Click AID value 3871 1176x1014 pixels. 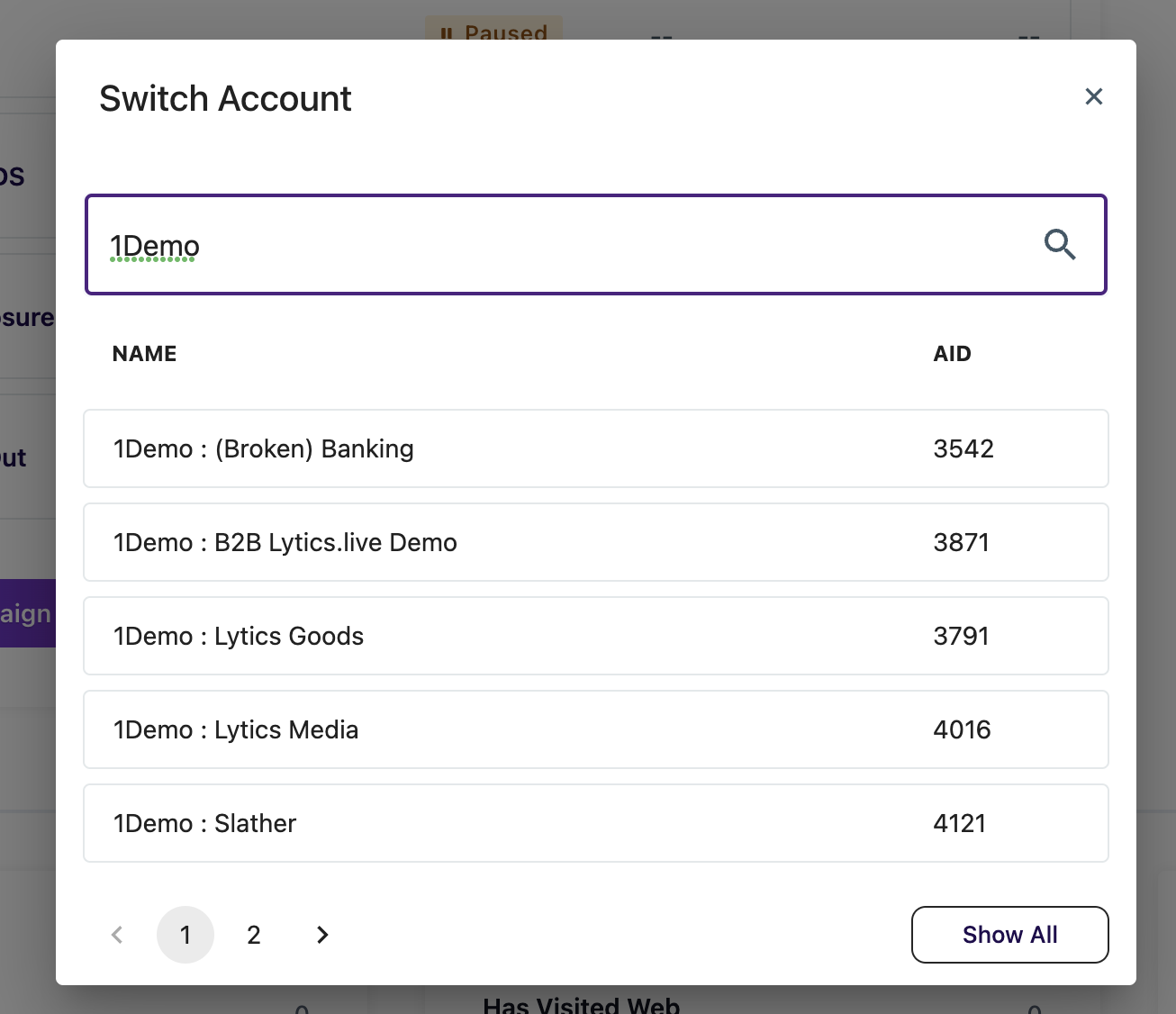pyautogui.click(x=962, y=542)
